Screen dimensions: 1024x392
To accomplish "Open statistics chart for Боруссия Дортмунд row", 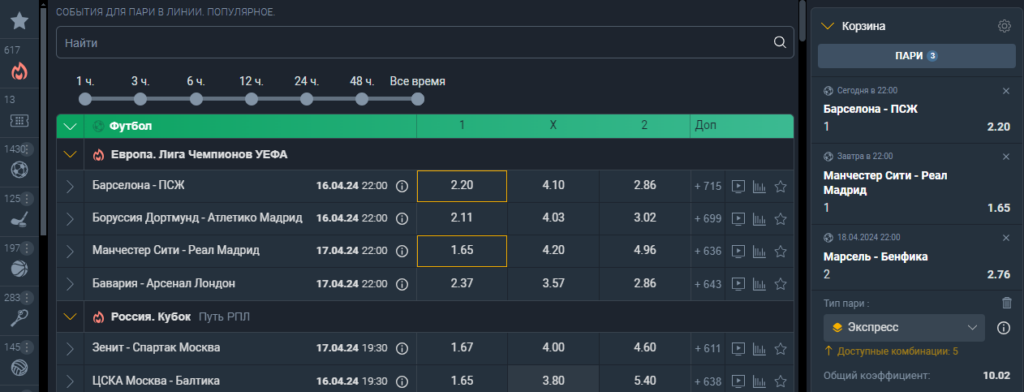I will pyautogui.click(x=759, y=218).
